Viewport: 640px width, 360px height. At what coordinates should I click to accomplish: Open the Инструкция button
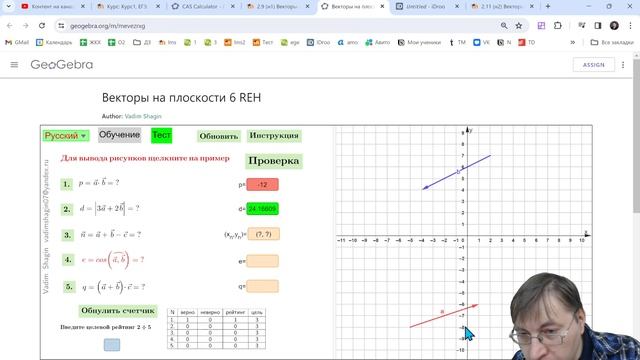pyautogui.click(x=274, y=136)
